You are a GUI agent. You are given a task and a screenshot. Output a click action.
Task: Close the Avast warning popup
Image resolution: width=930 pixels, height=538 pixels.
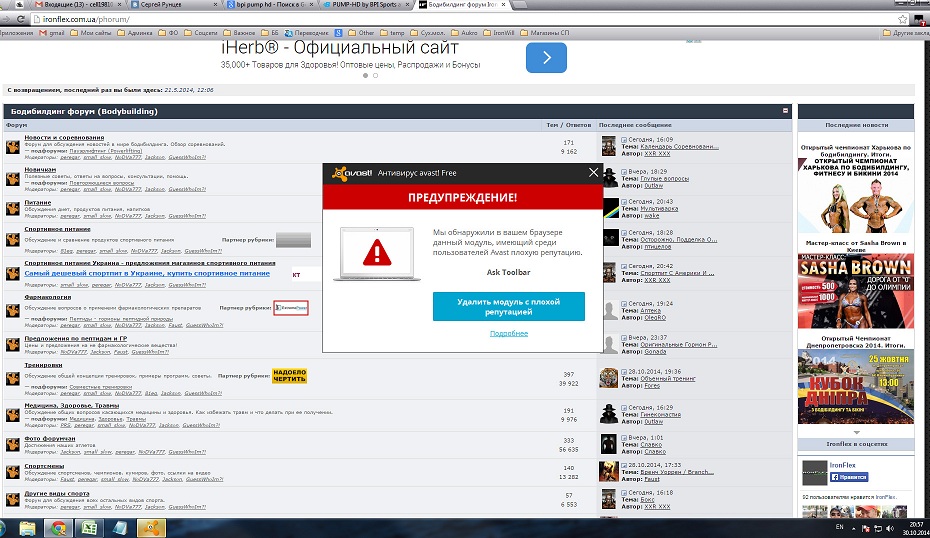[x=594, y=173]
